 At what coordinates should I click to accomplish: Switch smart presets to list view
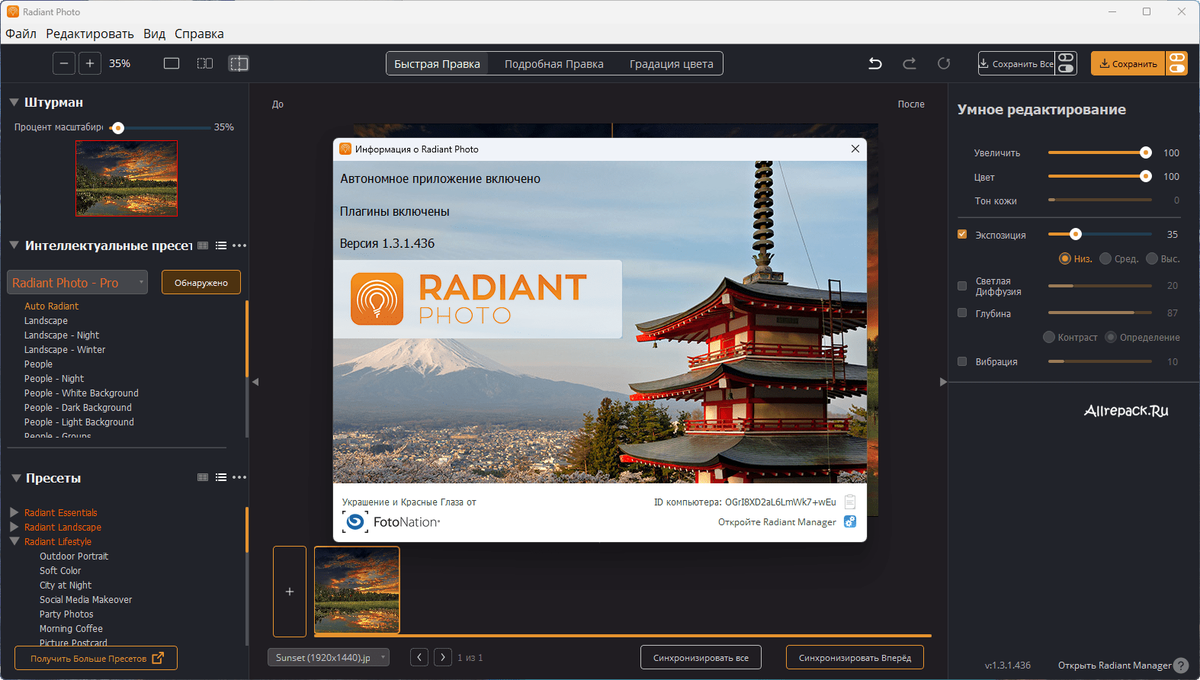click(x=221, y=245)
